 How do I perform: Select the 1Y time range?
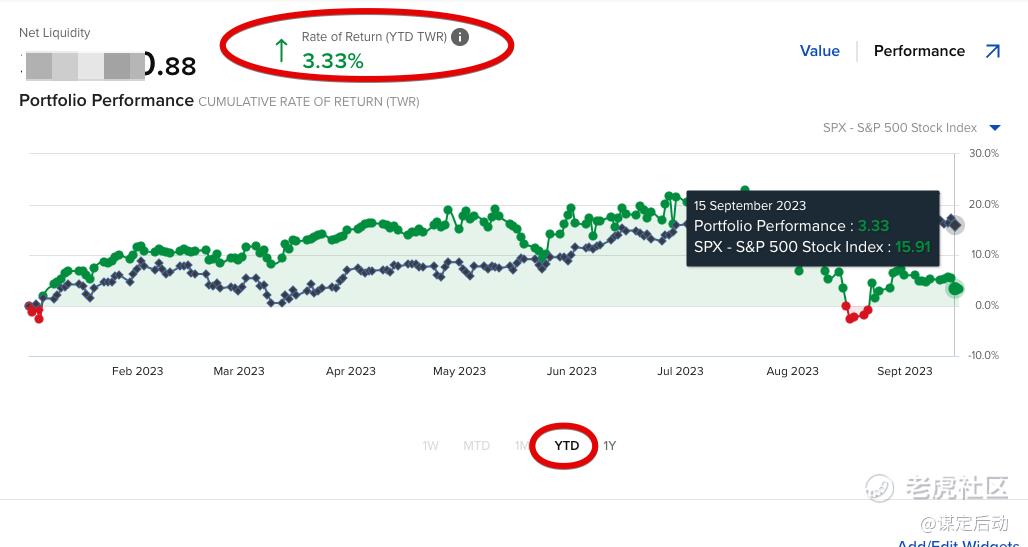610,446
